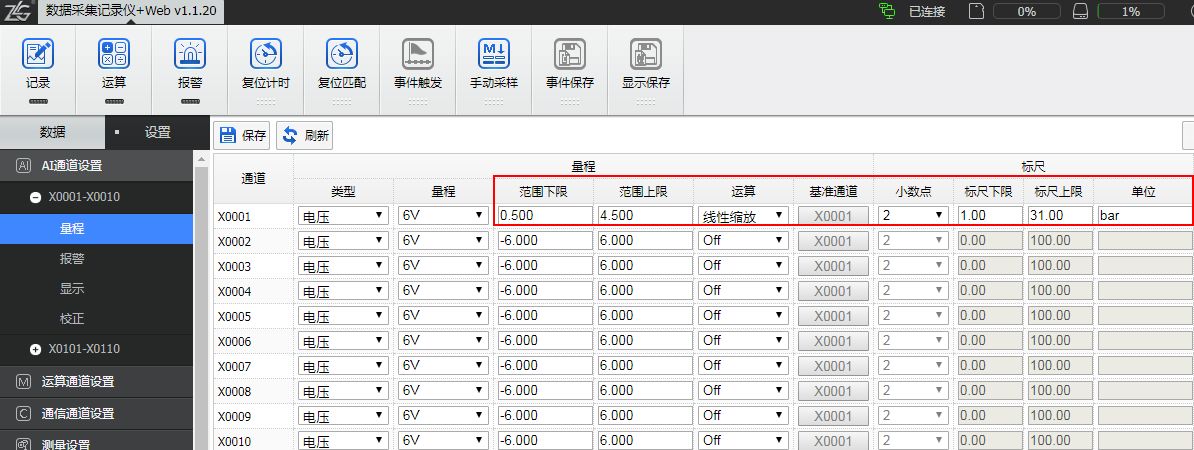This screenshot has width=1194, height=450.
Task: Click the X0001 单位 field containing bar
Action: pyautogui.click(x=1143, y=215)
